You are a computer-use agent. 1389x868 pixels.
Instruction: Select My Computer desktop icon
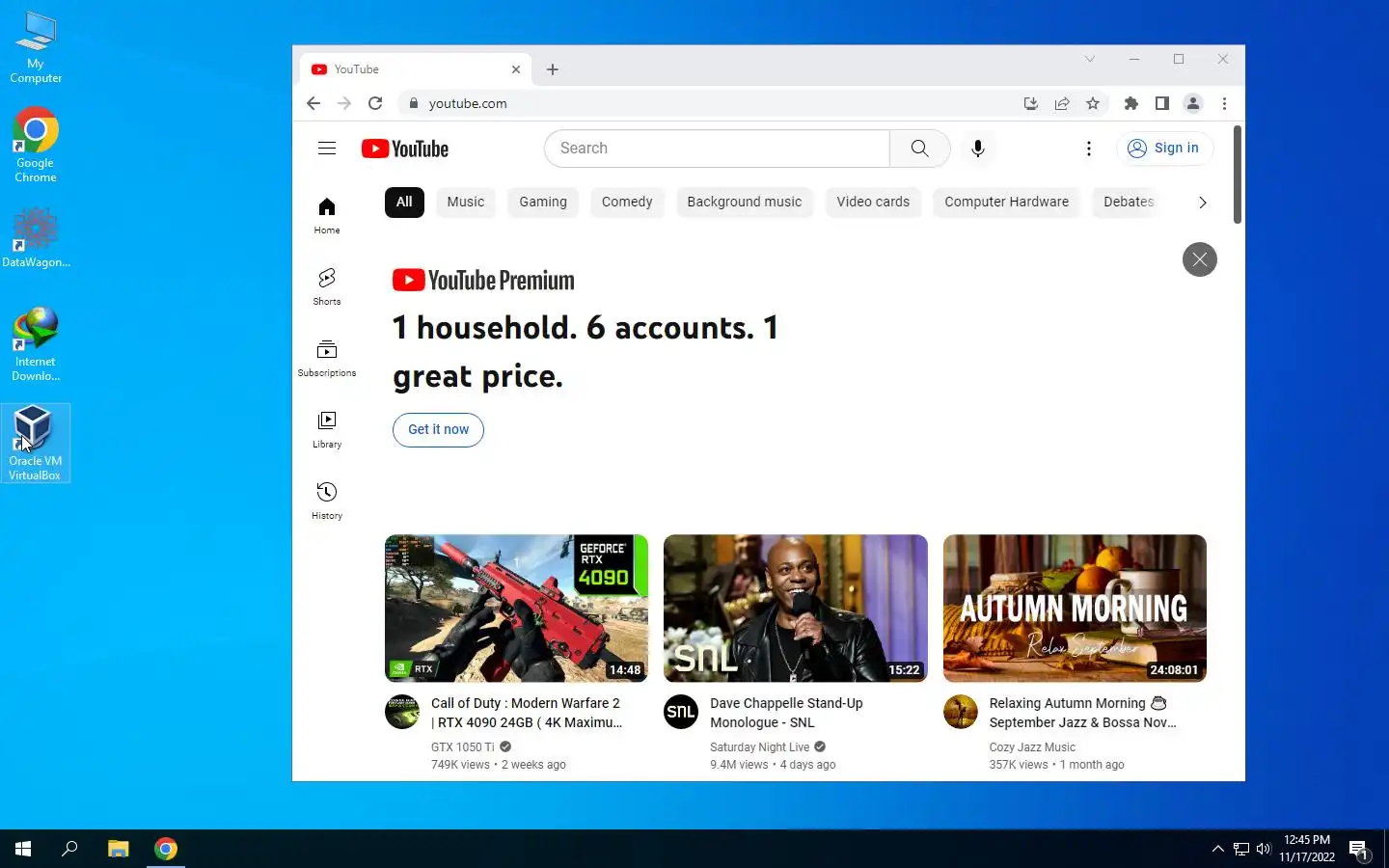click(36, 46)
